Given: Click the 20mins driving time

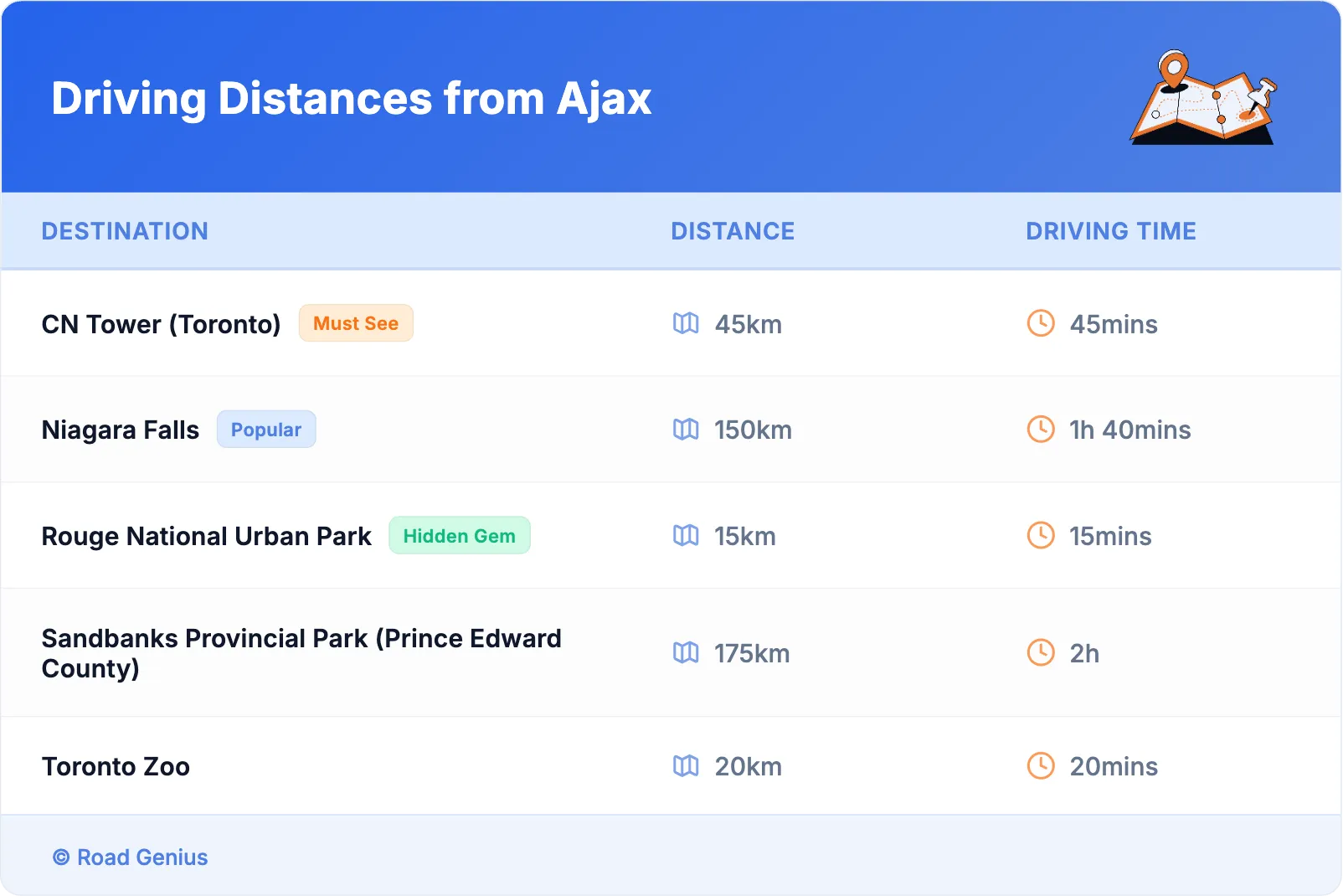Looking at the screenshot, I should pos(1114,766).
